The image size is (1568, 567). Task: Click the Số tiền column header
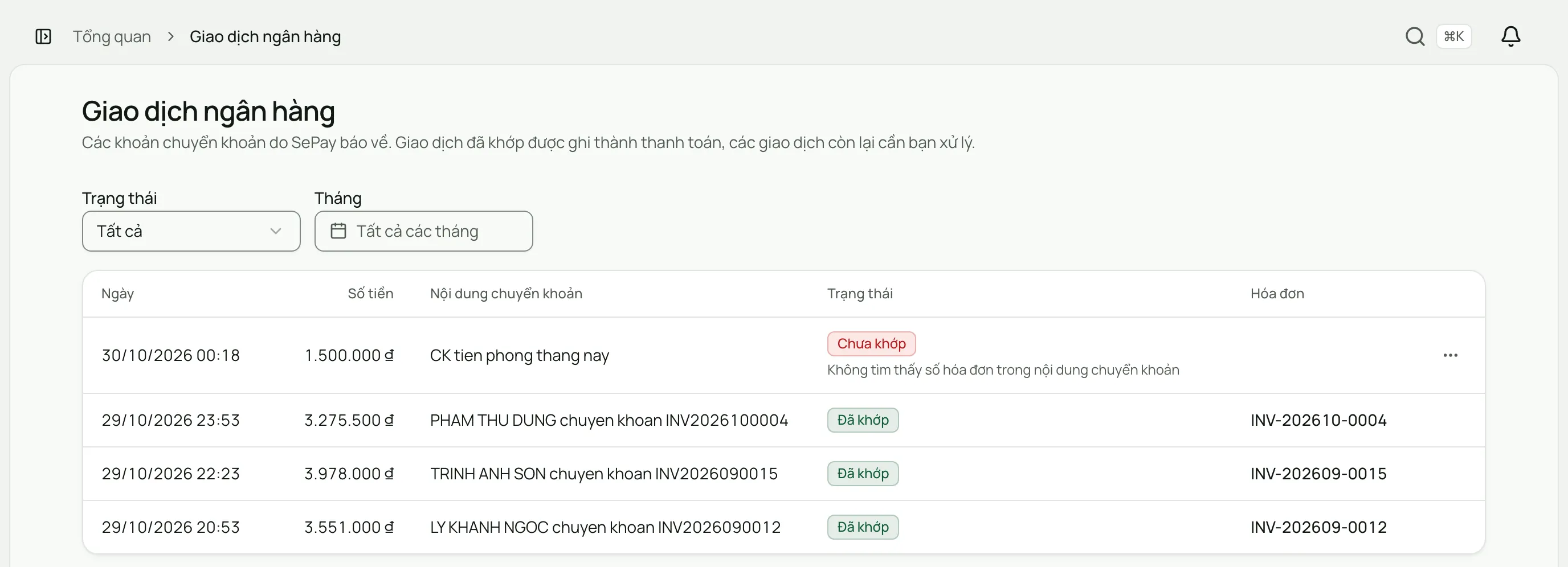(370, 294)
